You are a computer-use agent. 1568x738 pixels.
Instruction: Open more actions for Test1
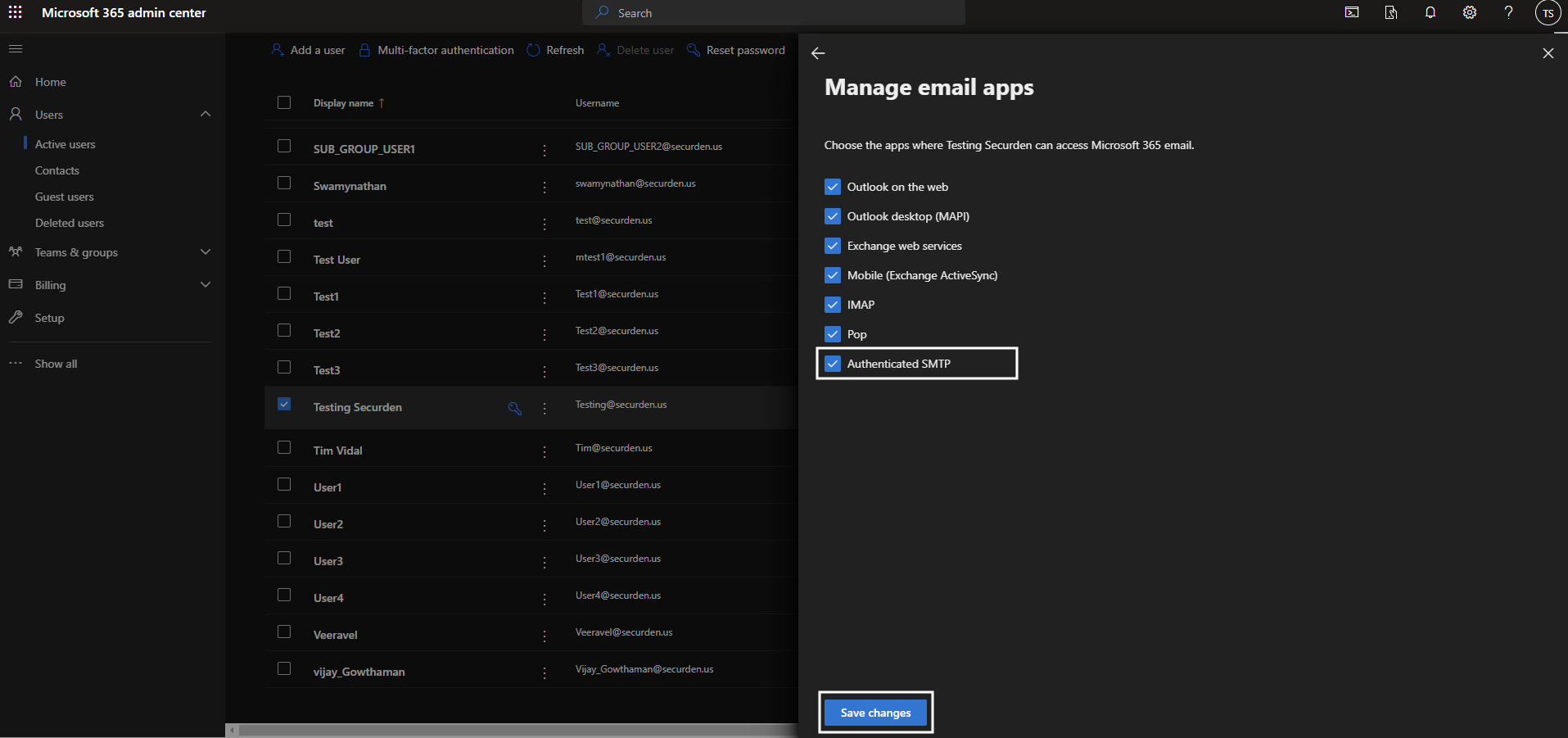coord(545,298)
